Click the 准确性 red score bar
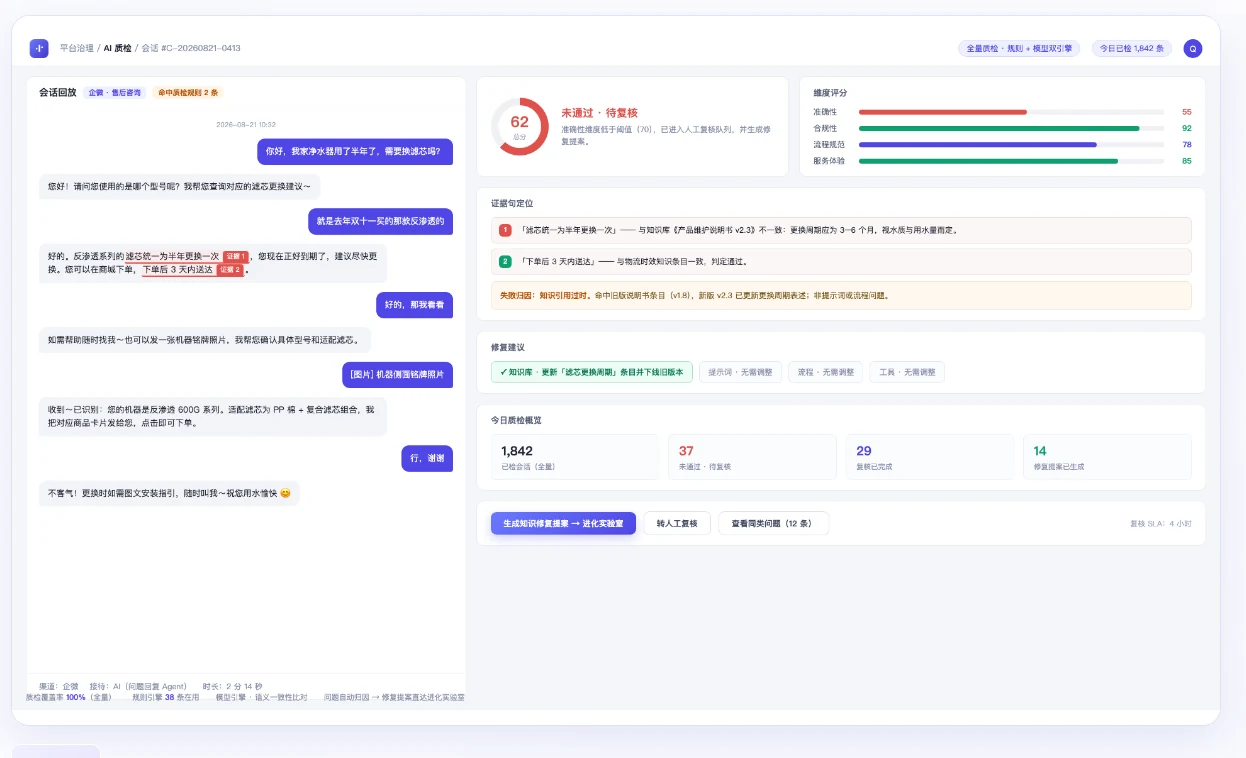This screenshot has height=758, width=1246. [x=943, y=112]
